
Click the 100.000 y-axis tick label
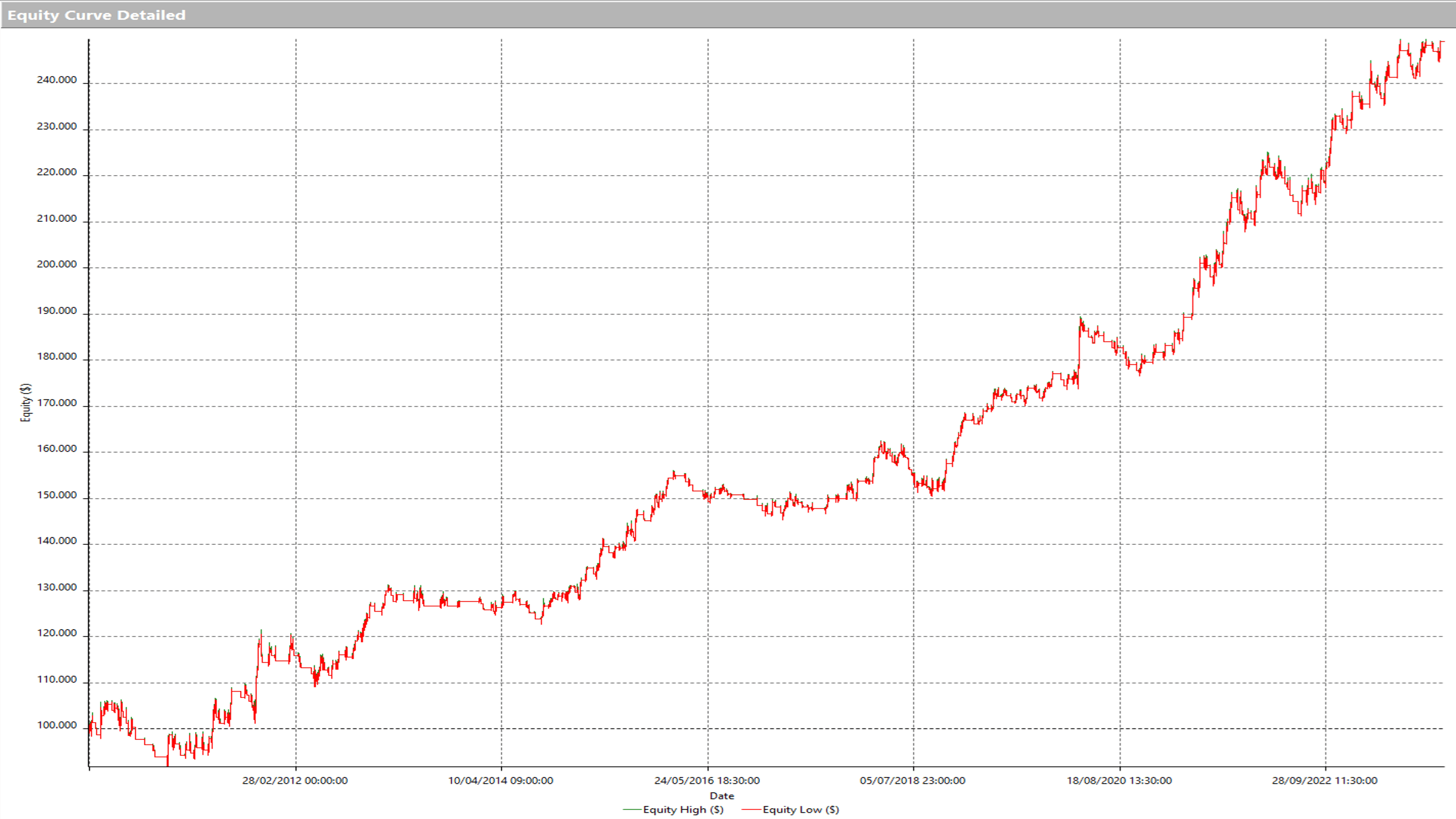(x=56, y=725)
